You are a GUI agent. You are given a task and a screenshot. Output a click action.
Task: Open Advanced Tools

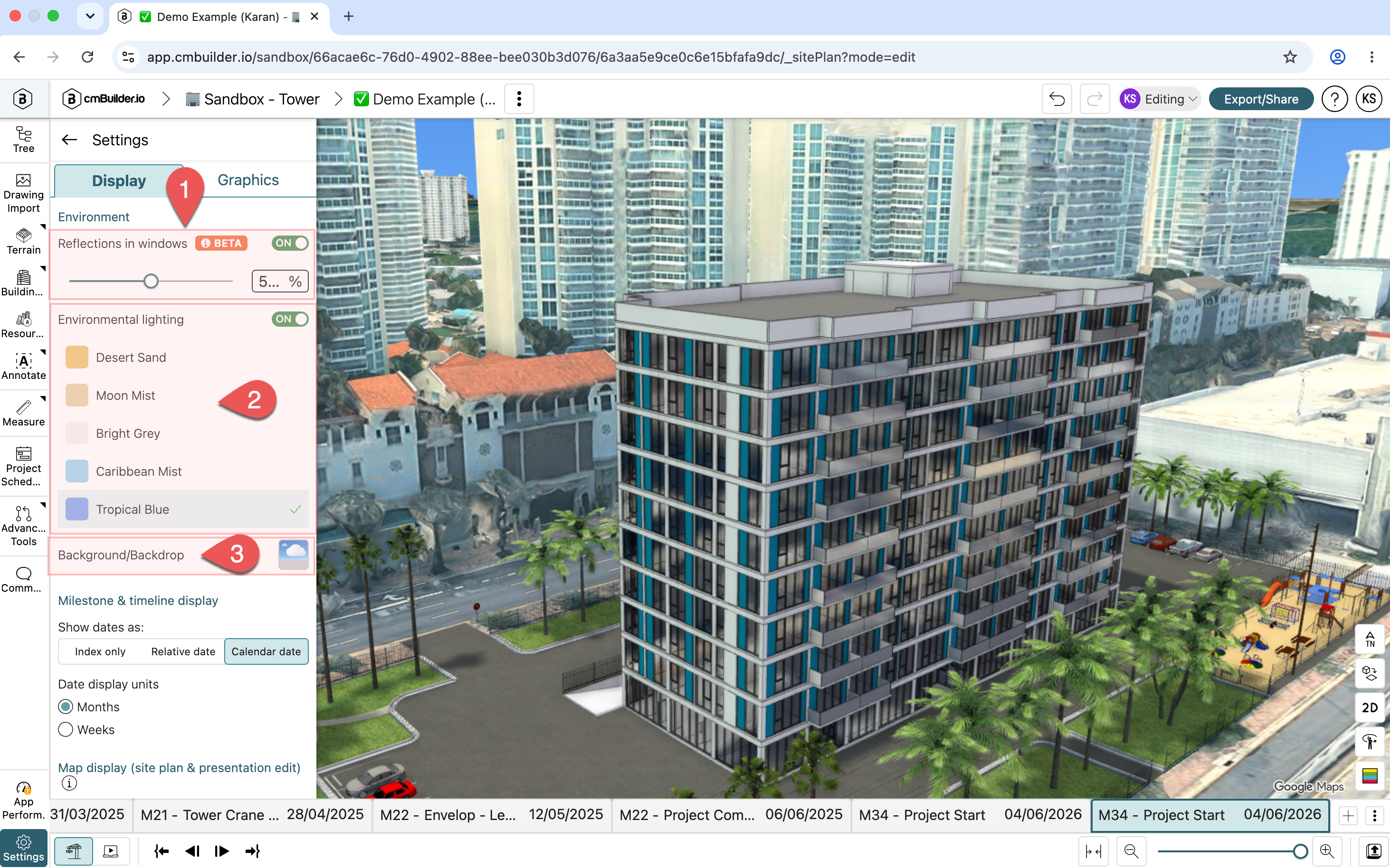click(24, 525)
